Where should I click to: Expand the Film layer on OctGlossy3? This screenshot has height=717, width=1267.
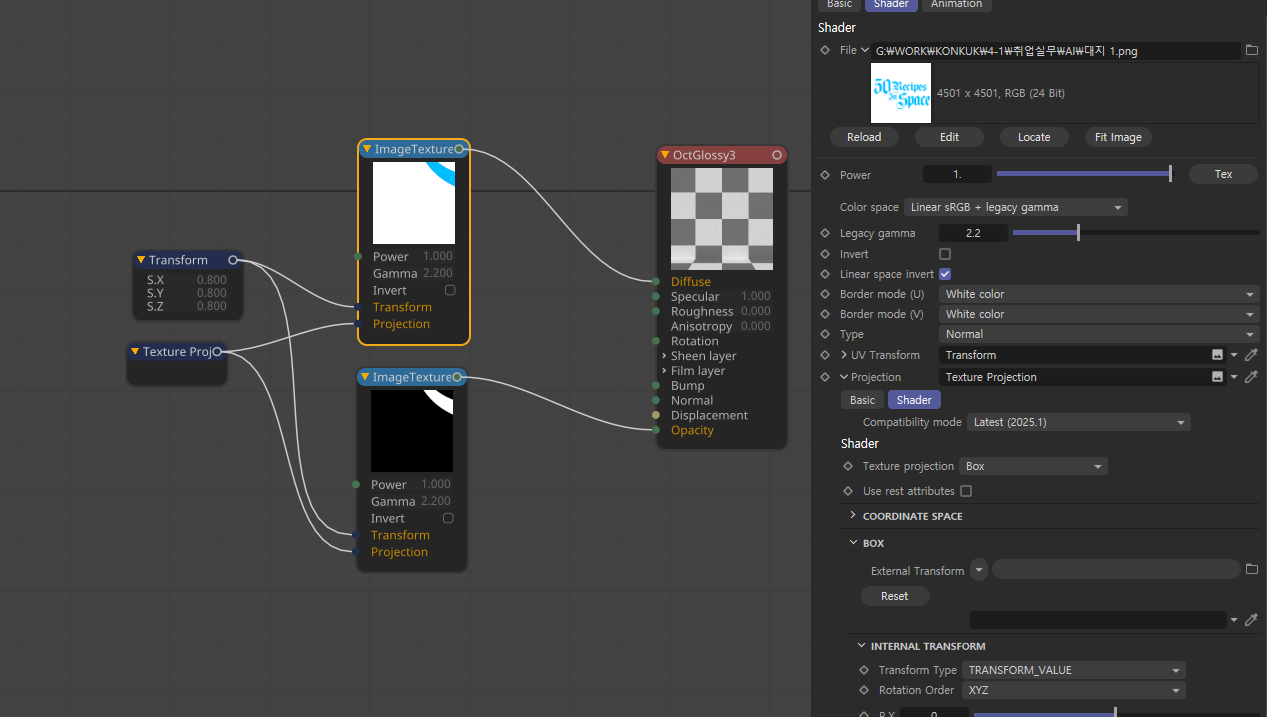pyautogui.click(x=664, y=371)
